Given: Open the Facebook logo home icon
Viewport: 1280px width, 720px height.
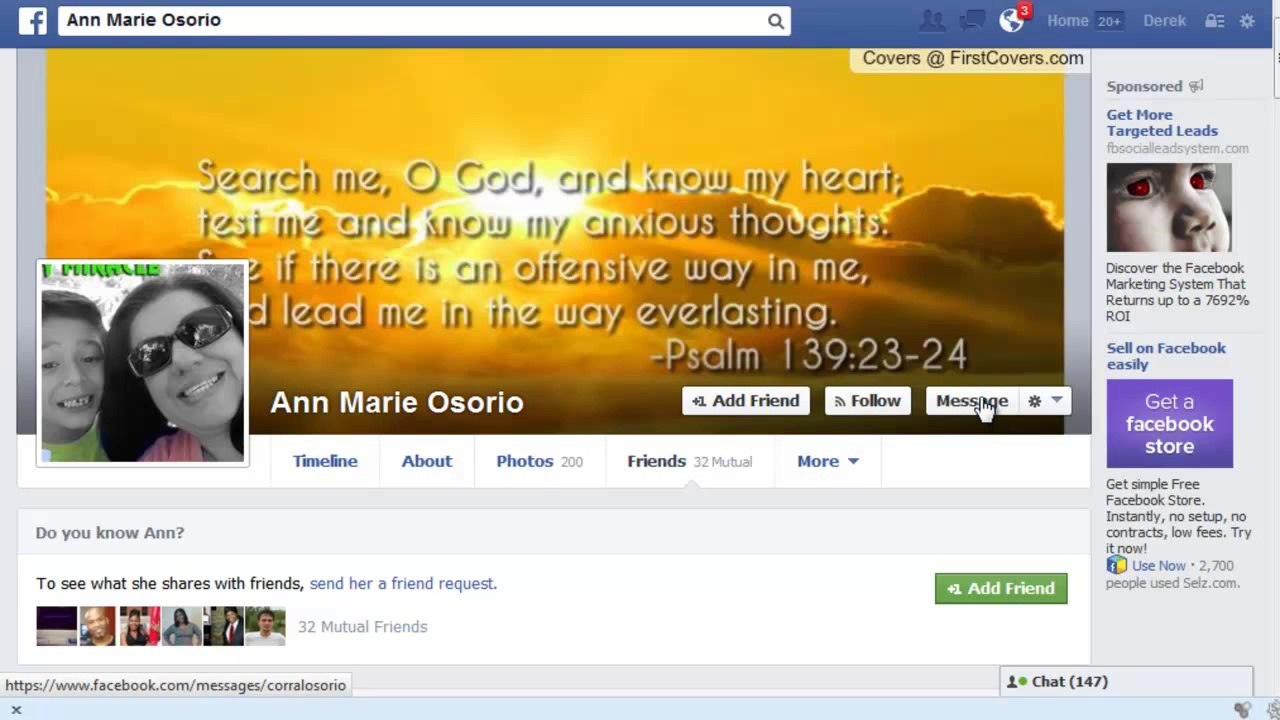Looking at the screenshot, I should 32,21.
